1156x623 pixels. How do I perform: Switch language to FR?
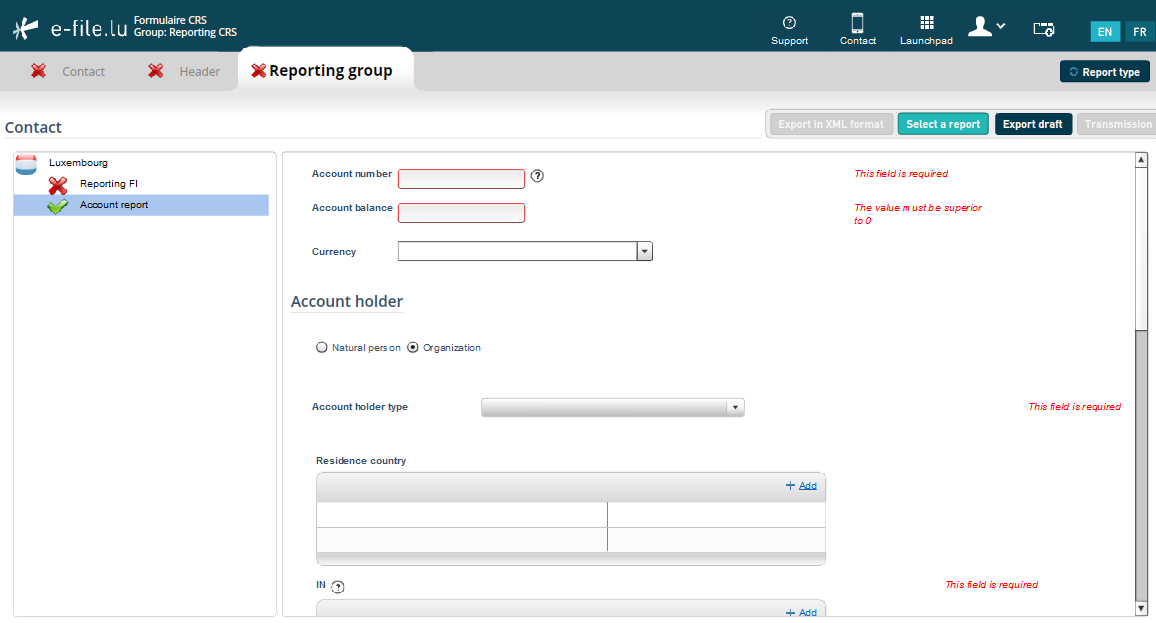pos(1140,32)
